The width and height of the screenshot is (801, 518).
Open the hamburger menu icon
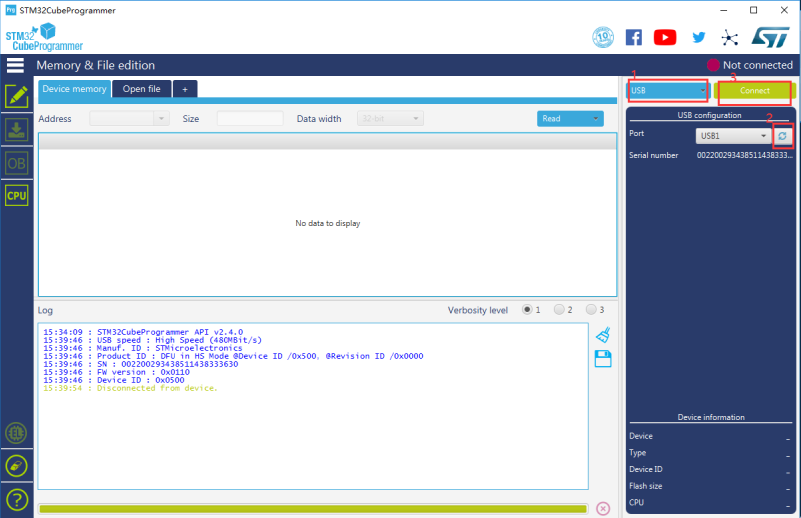click(15, 65)
